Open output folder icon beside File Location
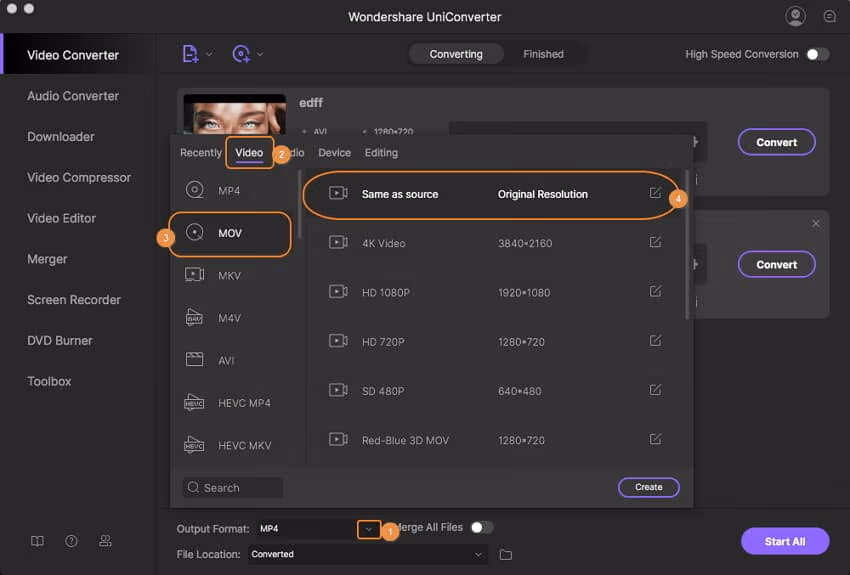 pos(506,554)
